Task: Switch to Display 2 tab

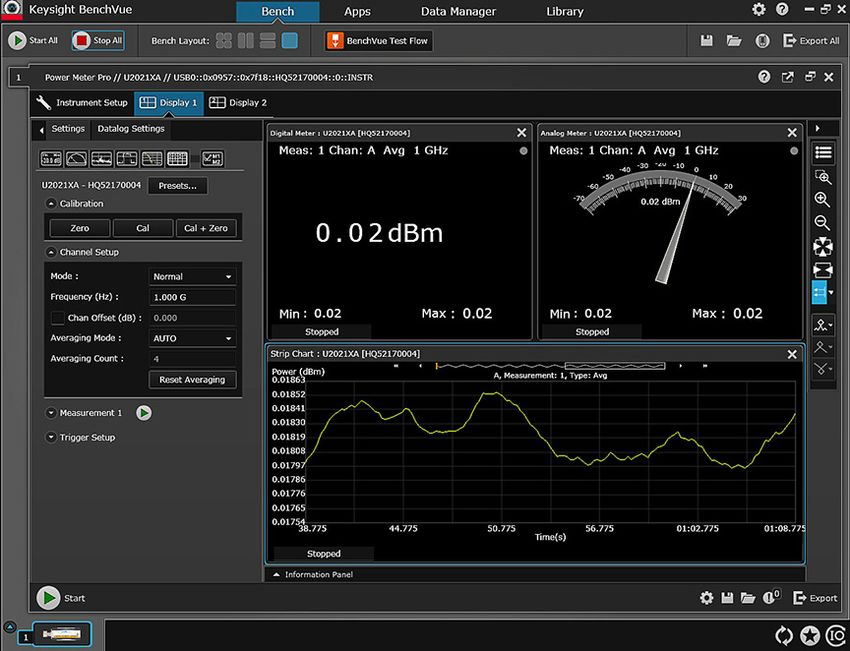Action: coord(238,102)
